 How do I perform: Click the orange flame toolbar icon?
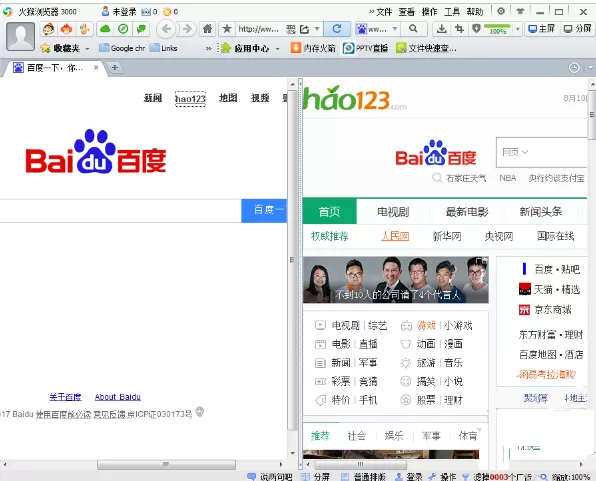click(x=67, y=29)
